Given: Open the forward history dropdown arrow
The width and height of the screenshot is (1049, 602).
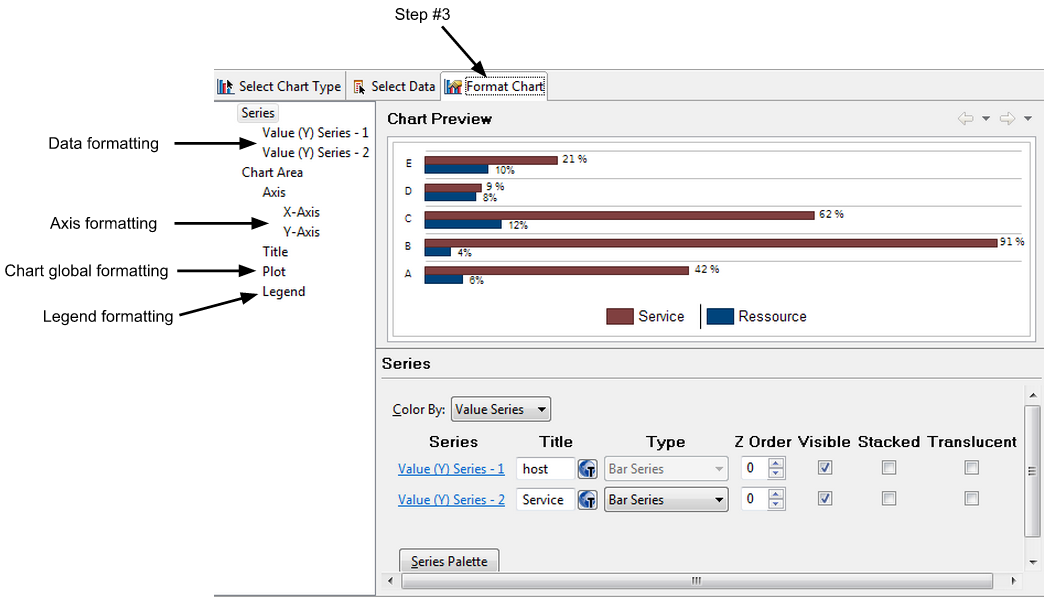Looking at the screenshot, I should pyautogui.click(x=1028, y=119).
